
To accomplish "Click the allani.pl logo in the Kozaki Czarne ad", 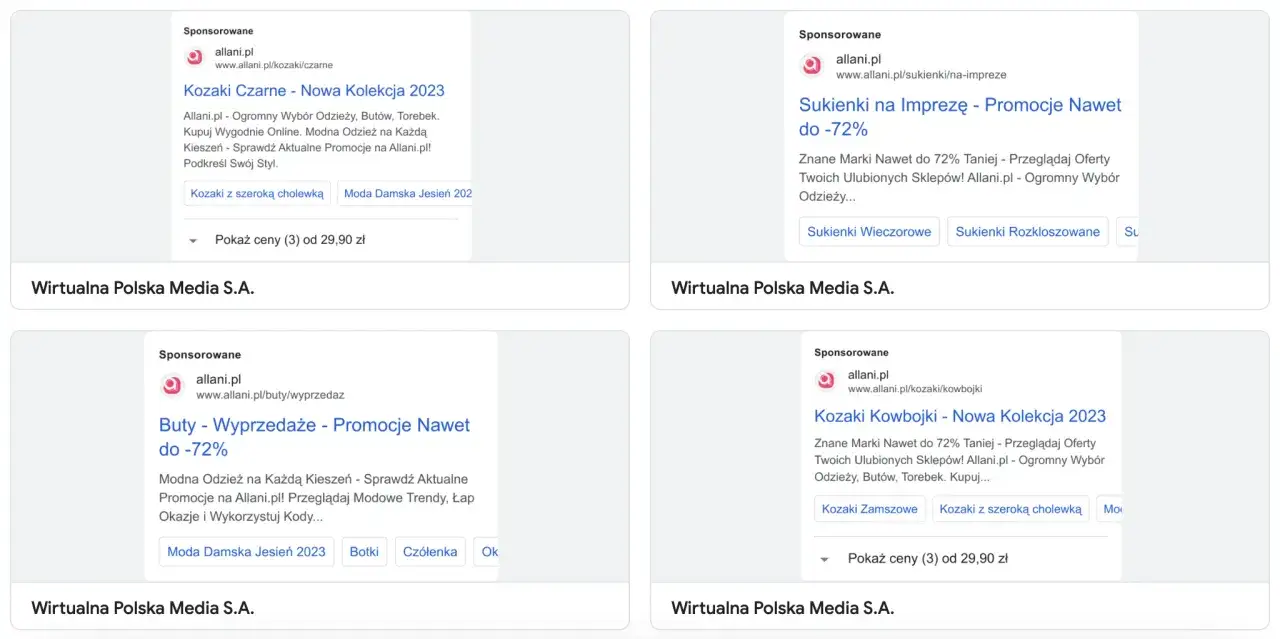I will (x=194, y=57).
